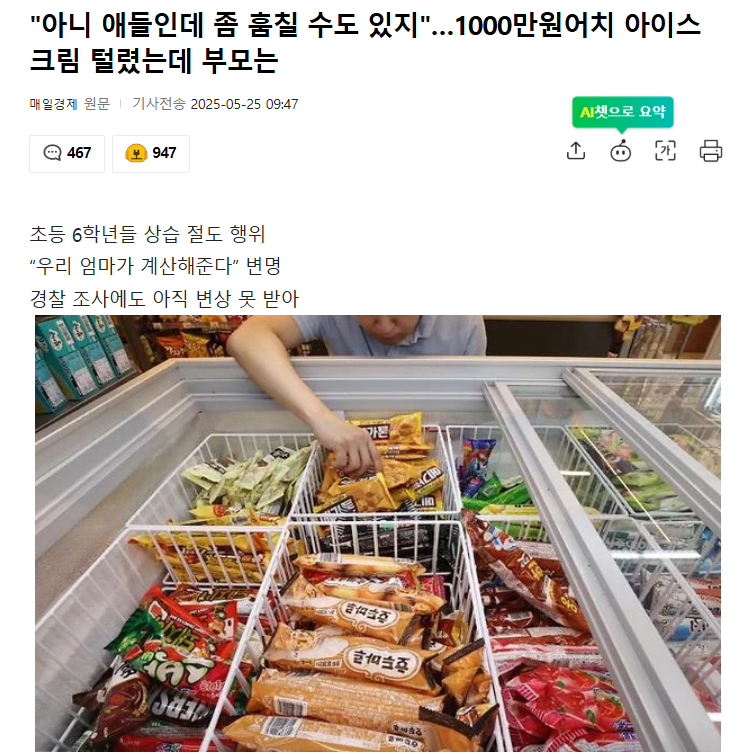This screenshot has width=742, height=754.
Task: Open the 947 reactions count
Action: [x=164, y=153]
